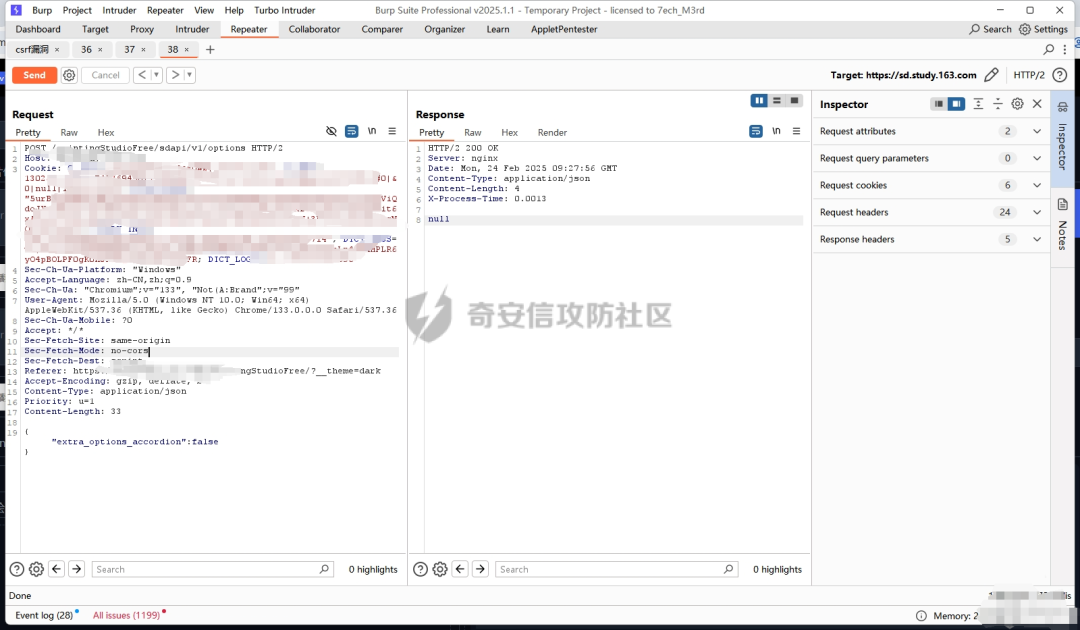The height and width of the screenshot is (630, 1080).
Task: Click the Cancel button
Action: coord(105,75)
